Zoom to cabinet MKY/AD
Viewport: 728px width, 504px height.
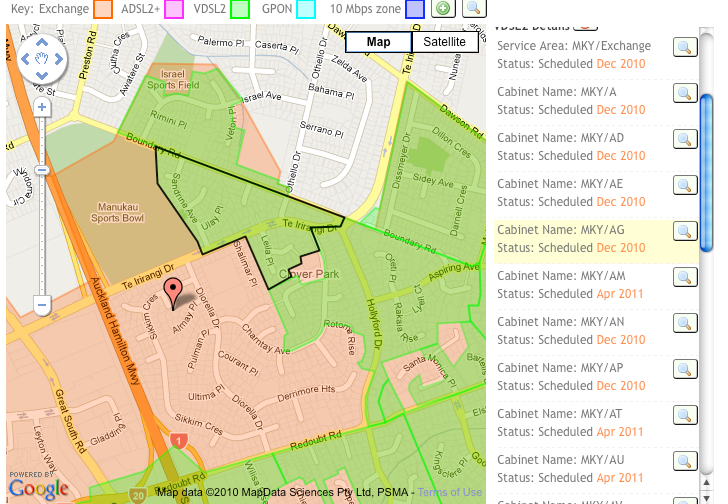[x=685, y=139]
